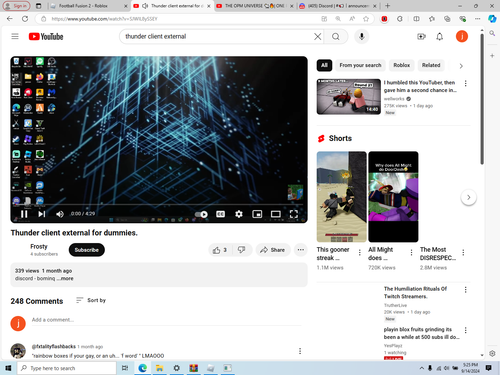Open the Sort by comments dropdown

91,300
